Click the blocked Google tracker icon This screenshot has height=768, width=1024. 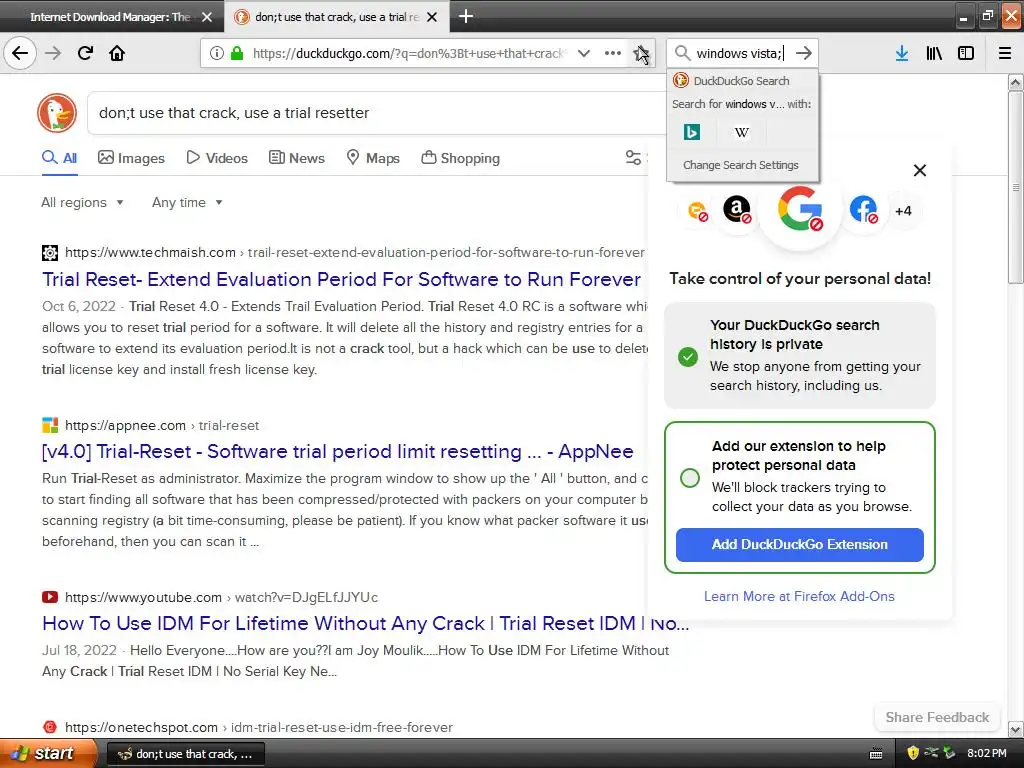800,209
